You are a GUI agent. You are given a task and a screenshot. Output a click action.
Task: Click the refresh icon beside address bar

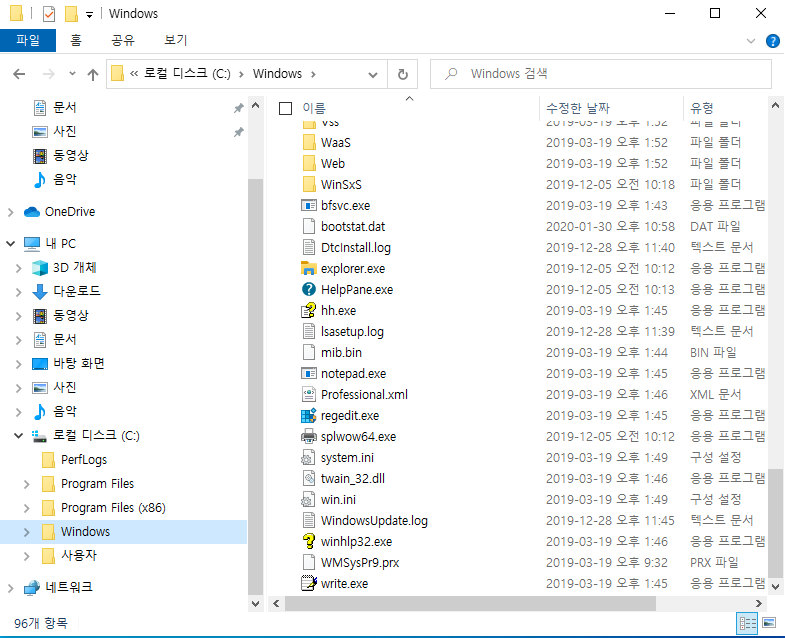click(403, 75)
